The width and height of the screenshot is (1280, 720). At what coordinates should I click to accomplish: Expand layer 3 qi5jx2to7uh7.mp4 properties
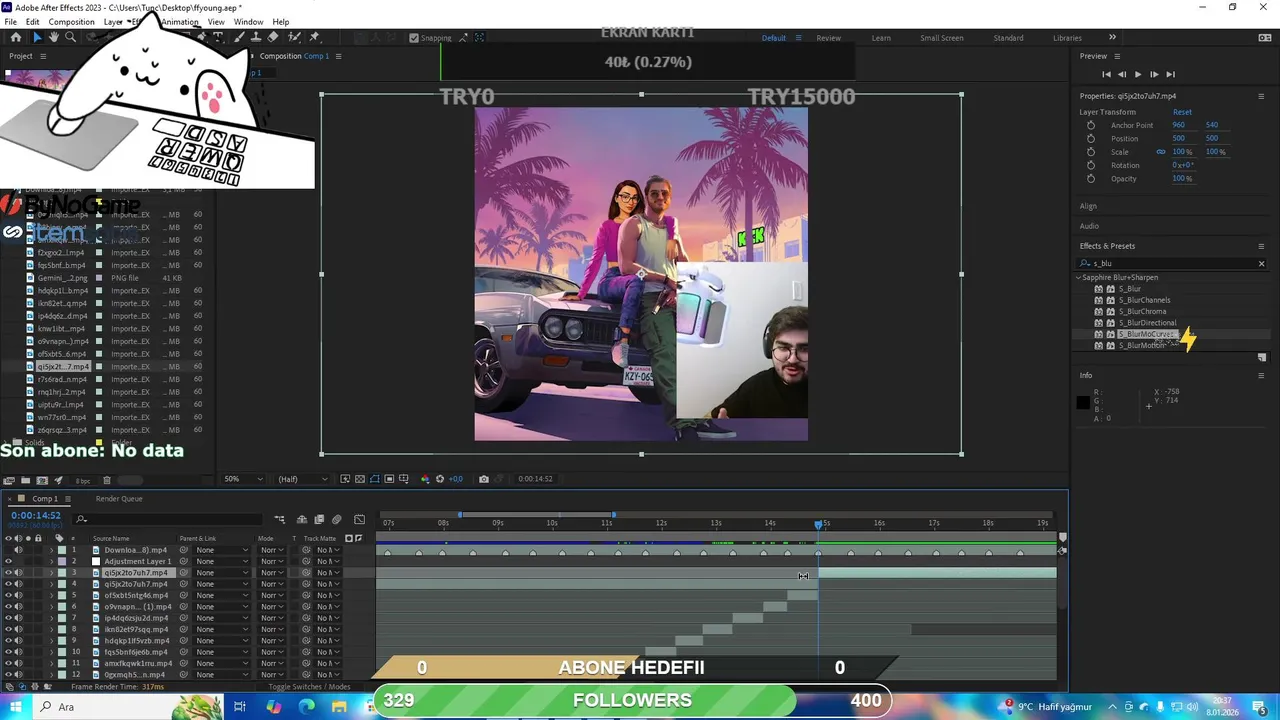click(x=51, y=573)
